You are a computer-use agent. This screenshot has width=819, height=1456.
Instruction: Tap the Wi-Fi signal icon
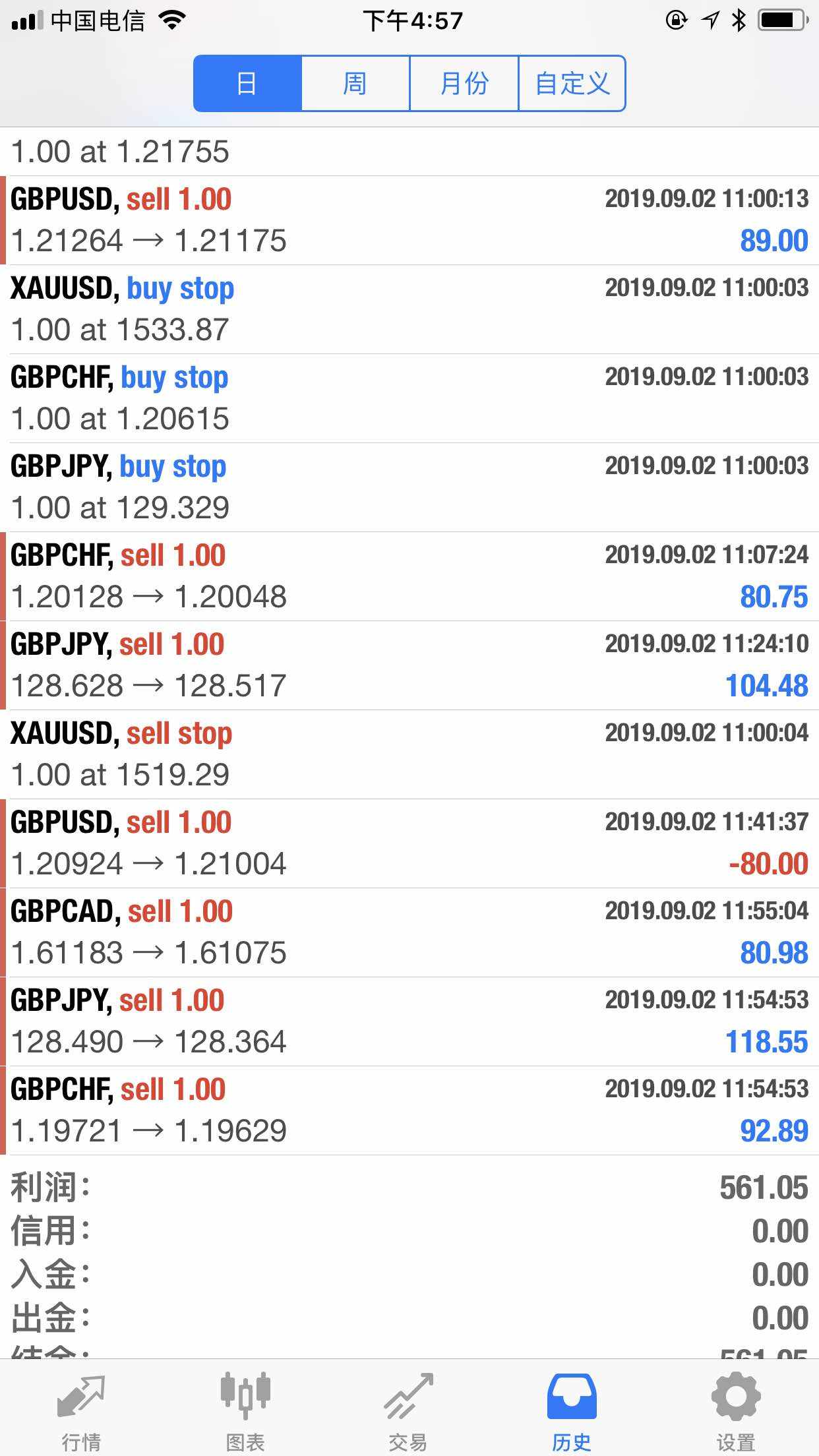coord(172,20)
